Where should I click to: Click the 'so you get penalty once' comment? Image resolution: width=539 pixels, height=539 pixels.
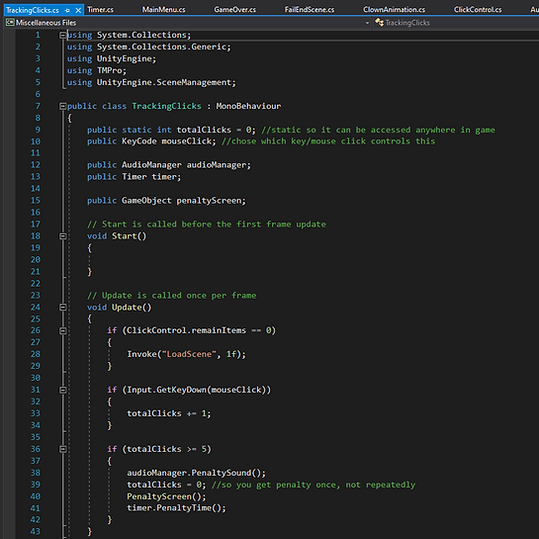click(x=313, y=485)
